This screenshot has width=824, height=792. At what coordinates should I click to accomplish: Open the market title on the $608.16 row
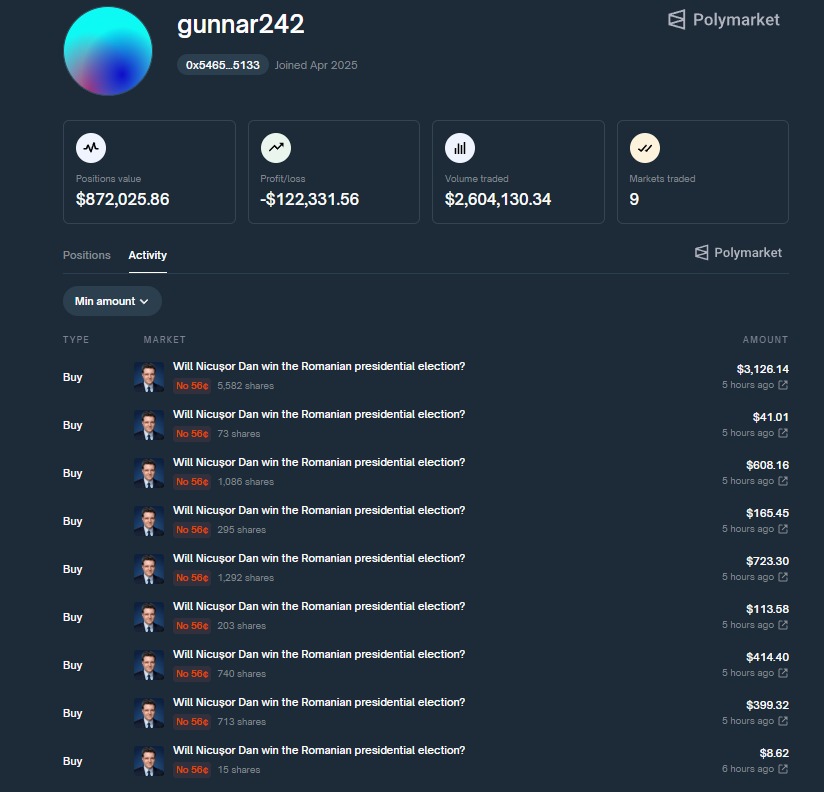(x=319, y=462)
